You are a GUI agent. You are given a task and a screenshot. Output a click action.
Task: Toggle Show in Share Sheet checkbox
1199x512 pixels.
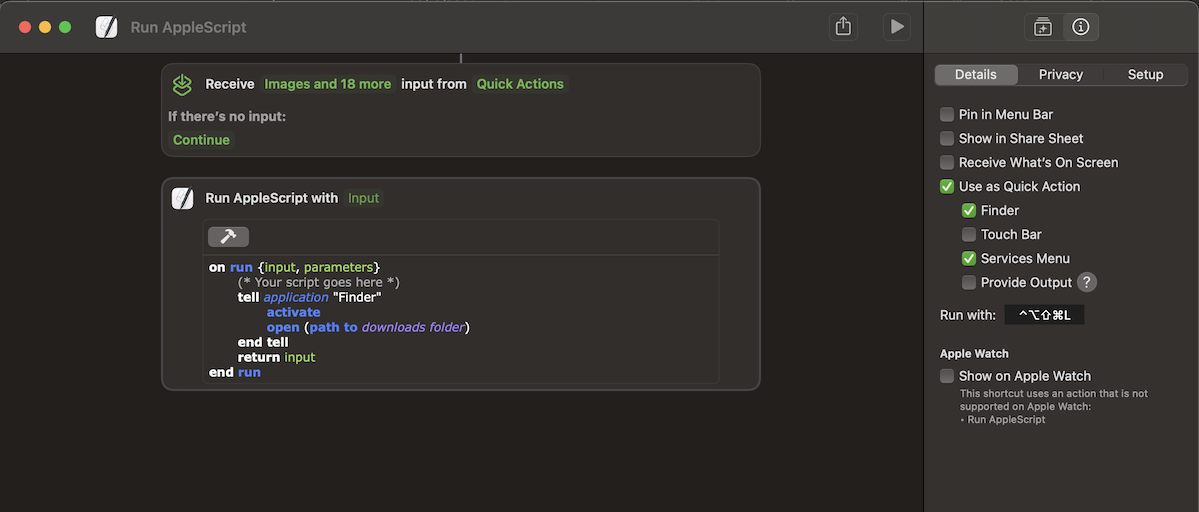pos(947,139)
